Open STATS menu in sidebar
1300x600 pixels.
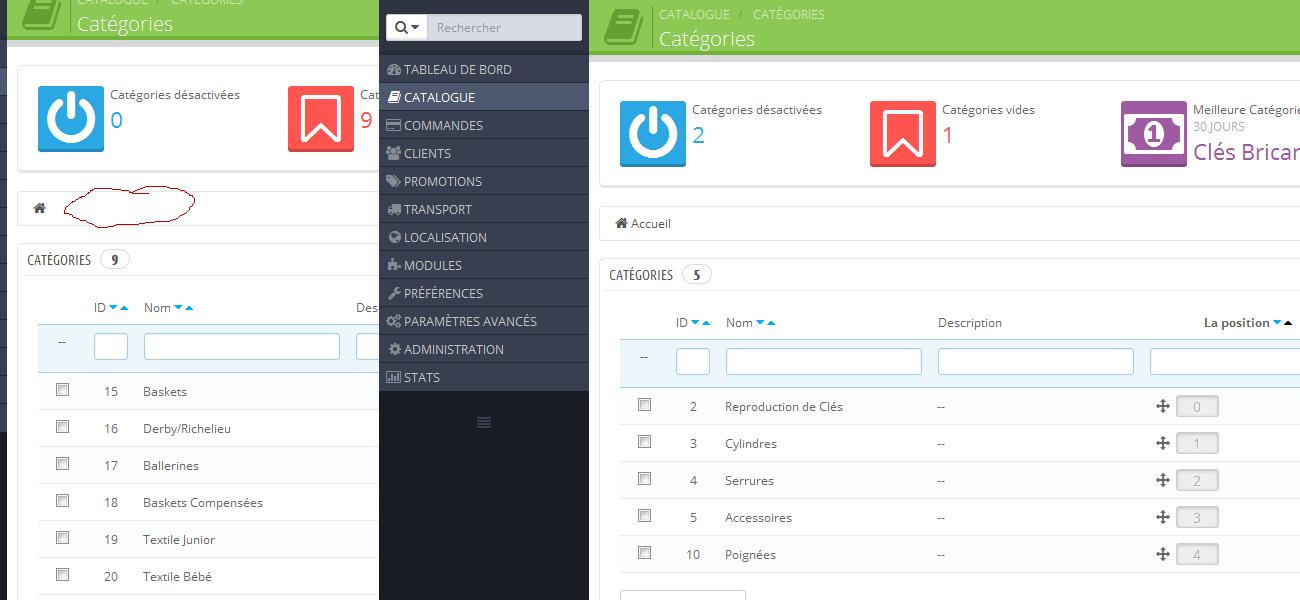pyautogui.click(x=484, y=377)
